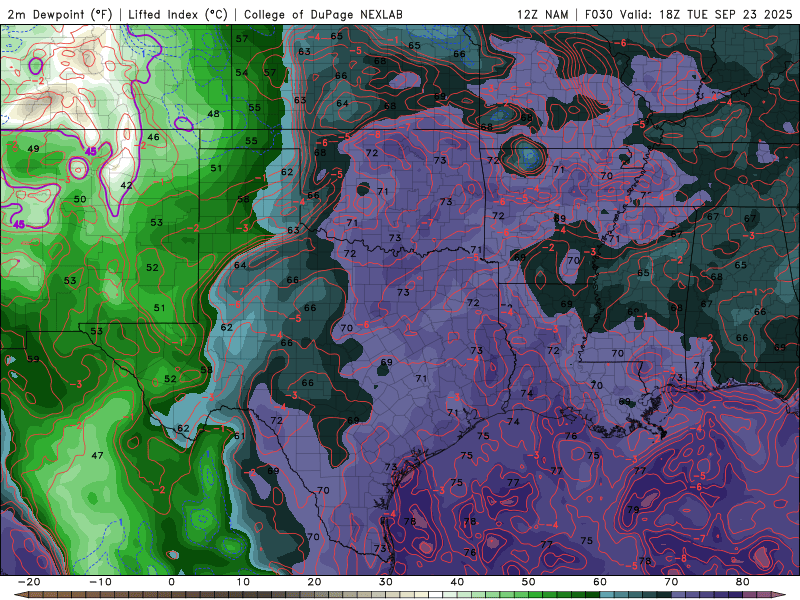Select the "20" tick label on the color scale
800x600 pixels.
314,582
